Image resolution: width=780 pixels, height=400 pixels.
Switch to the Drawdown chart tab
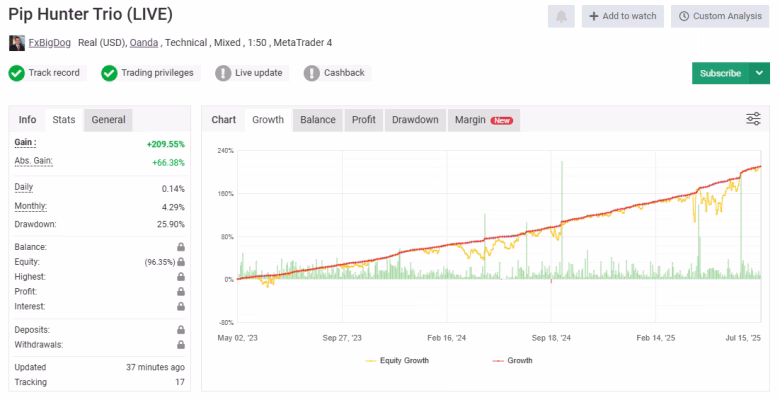(x=415, y=120)
